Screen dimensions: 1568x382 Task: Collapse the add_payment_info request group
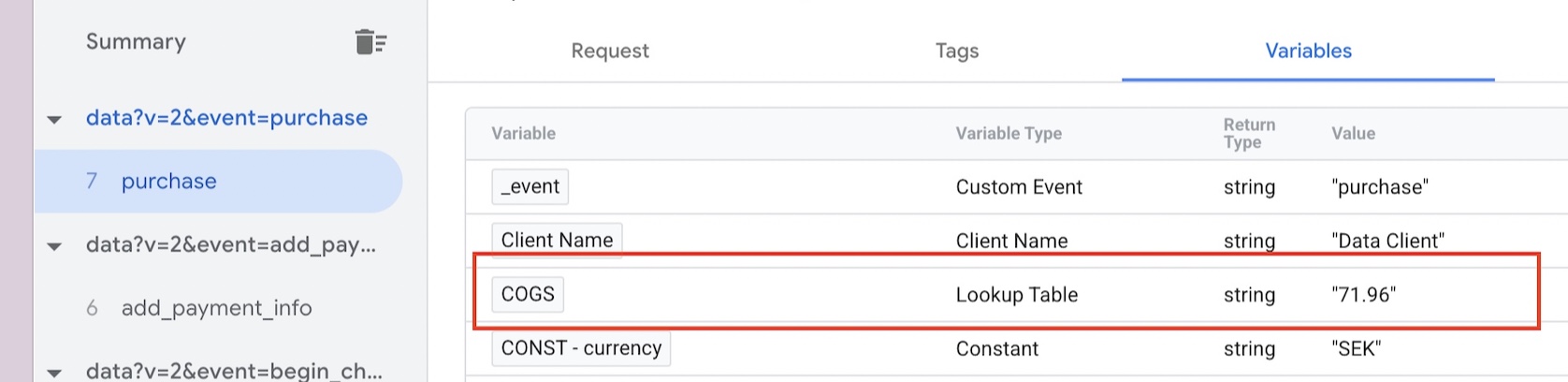[54, 247]
